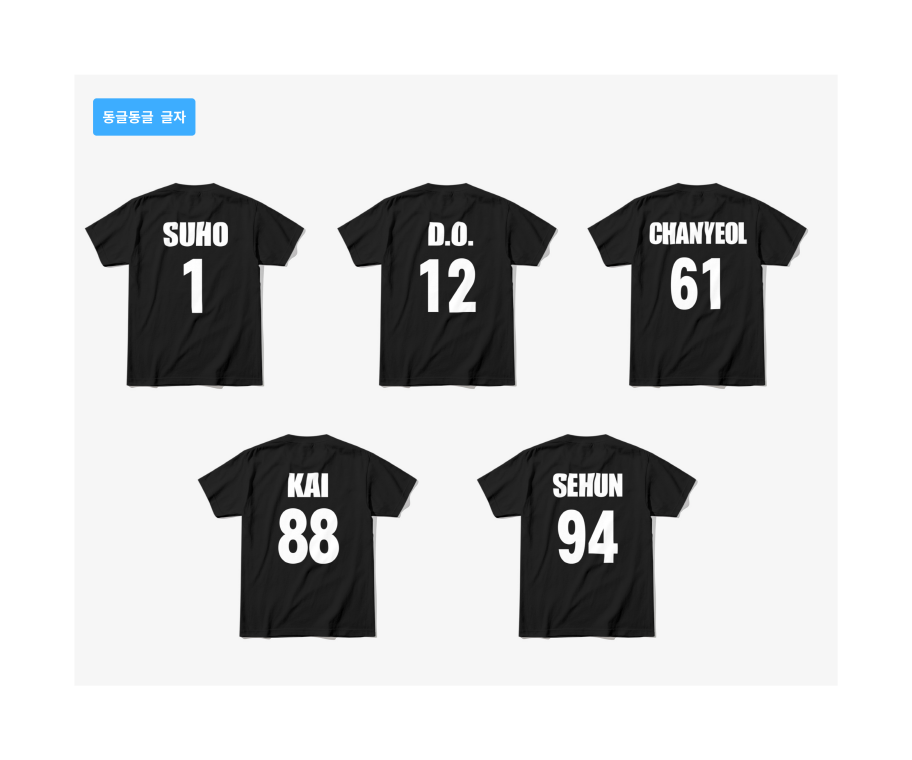Select the CHANYEOL black t-shirt
This screenshot has height=760, width=912.
tap(697, 284)
